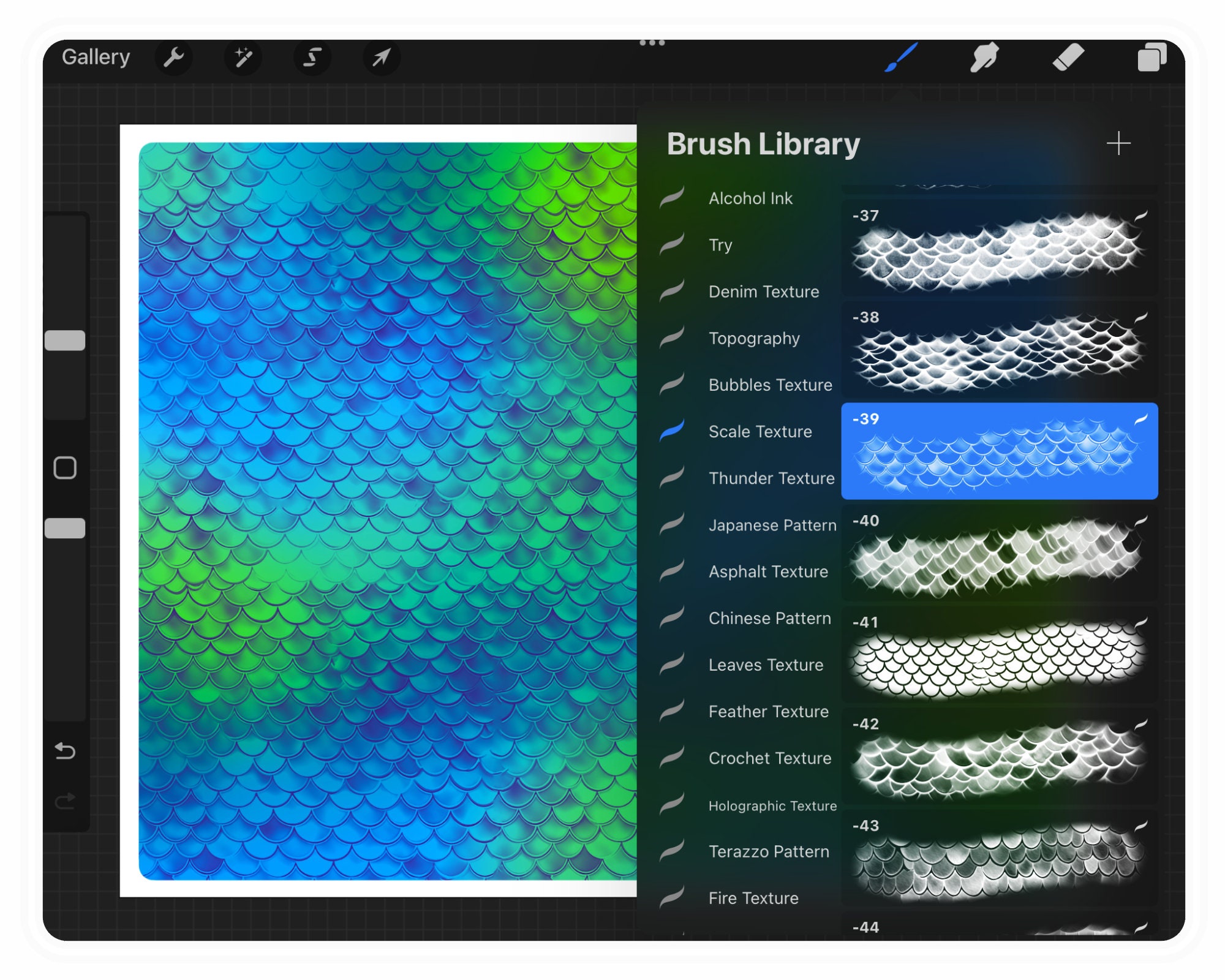Open the Actions wrench menu

tap(174, 58)
